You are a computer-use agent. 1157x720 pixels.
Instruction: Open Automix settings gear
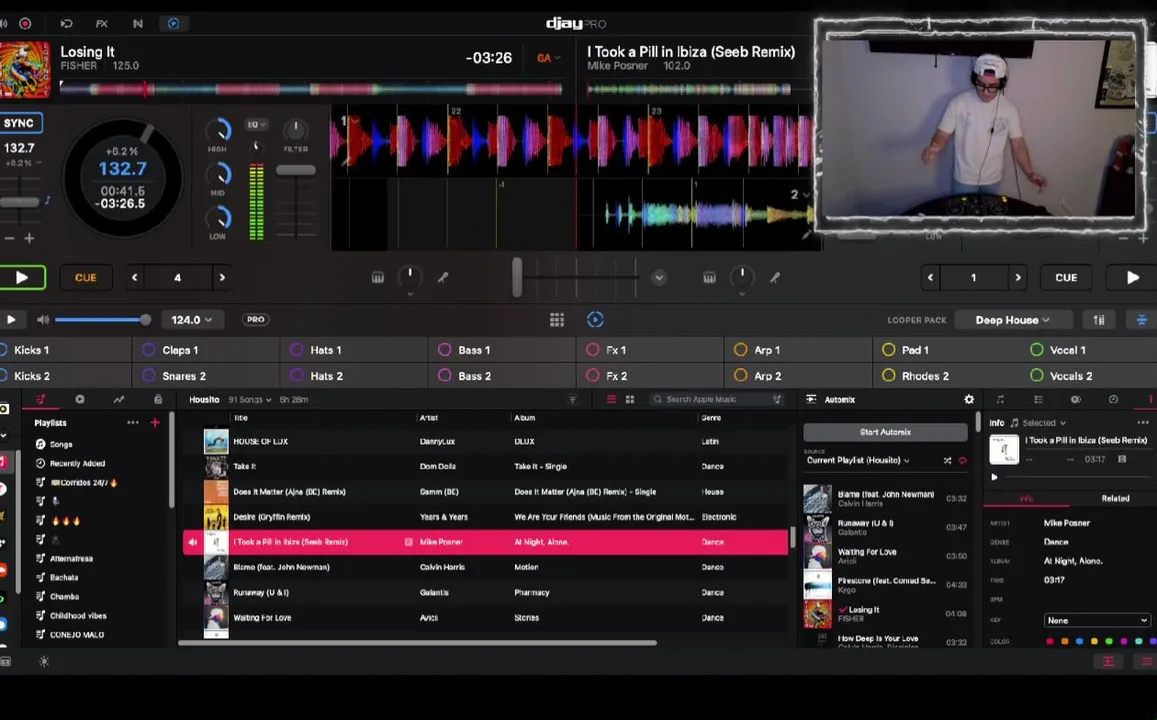969,399
